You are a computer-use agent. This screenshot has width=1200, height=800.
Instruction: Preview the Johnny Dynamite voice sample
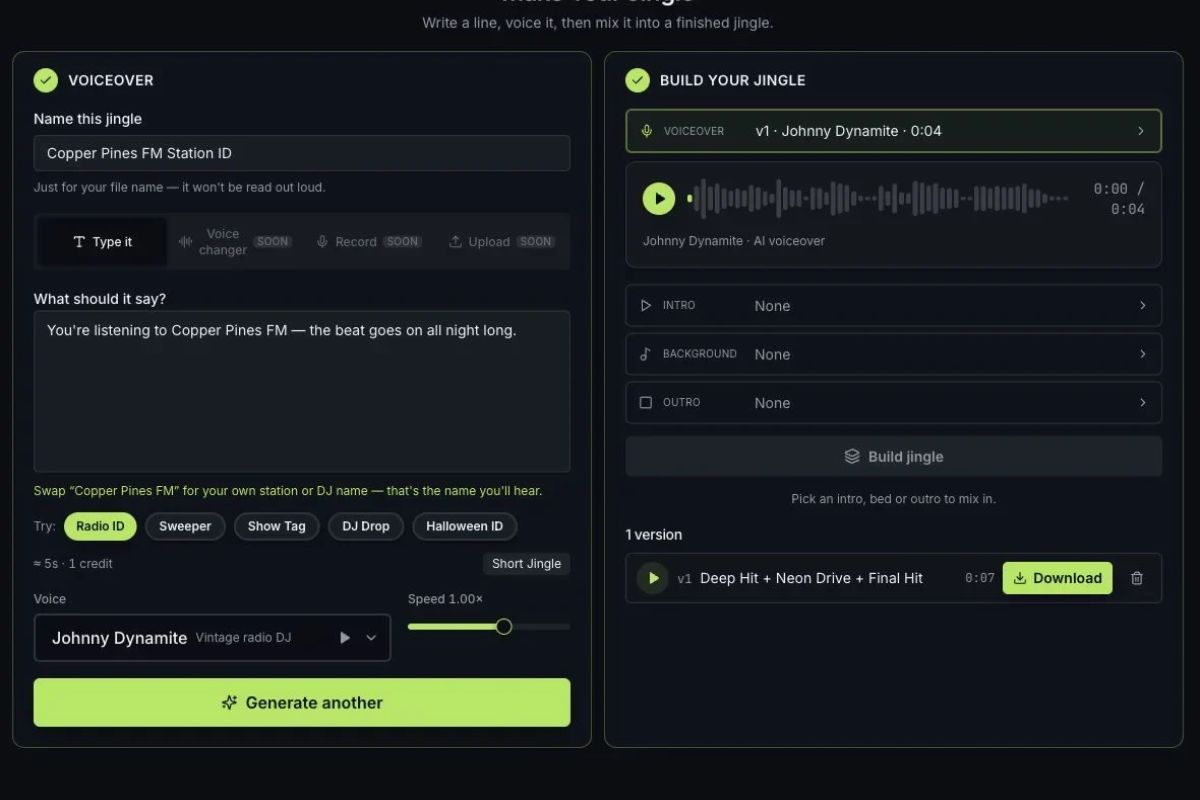tap(345, 638)
